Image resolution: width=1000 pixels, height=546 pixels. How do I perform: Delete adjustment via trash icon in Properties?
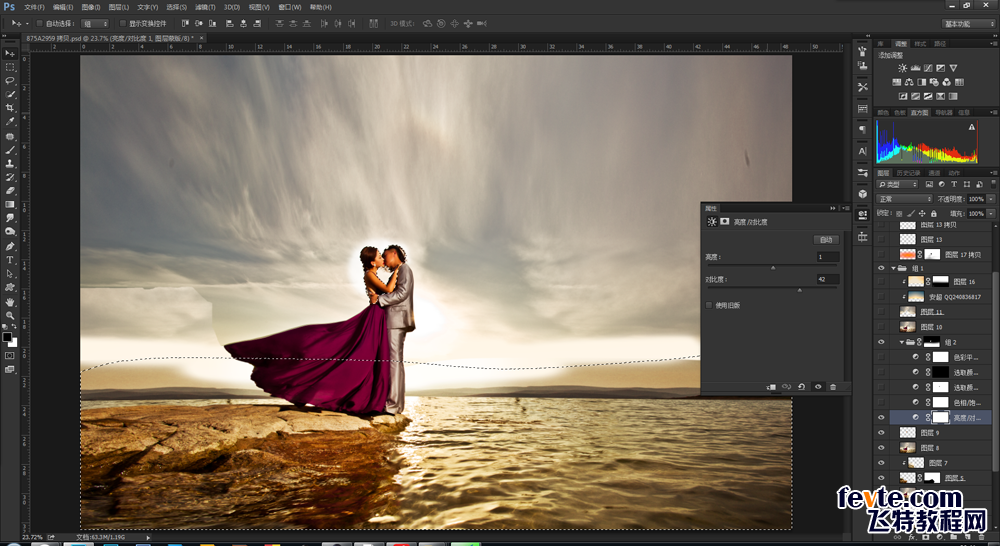tap(832, 387)
